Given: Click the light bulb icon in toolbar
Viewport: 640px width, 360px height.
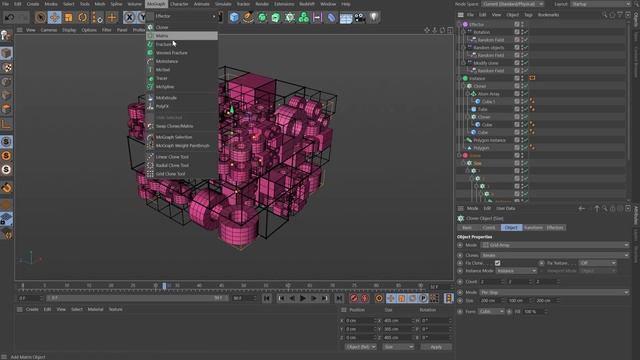Looking at the screenshot, I should (373, 17).
